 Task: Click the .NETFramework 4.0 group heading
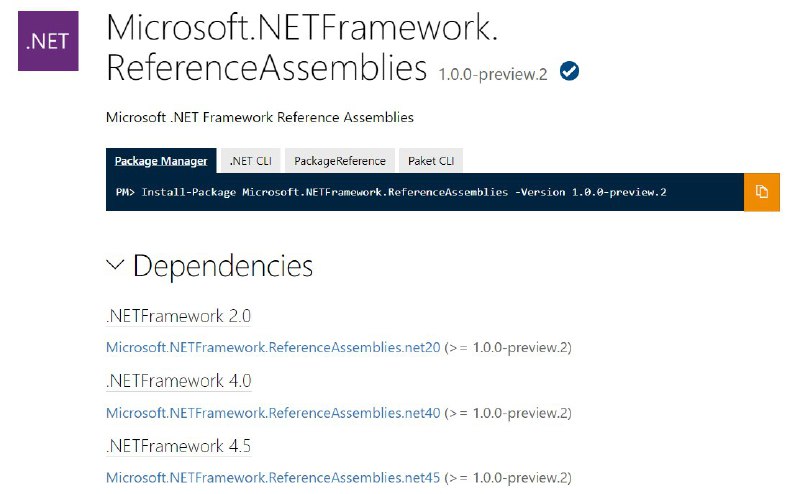(x=179, y=381)
